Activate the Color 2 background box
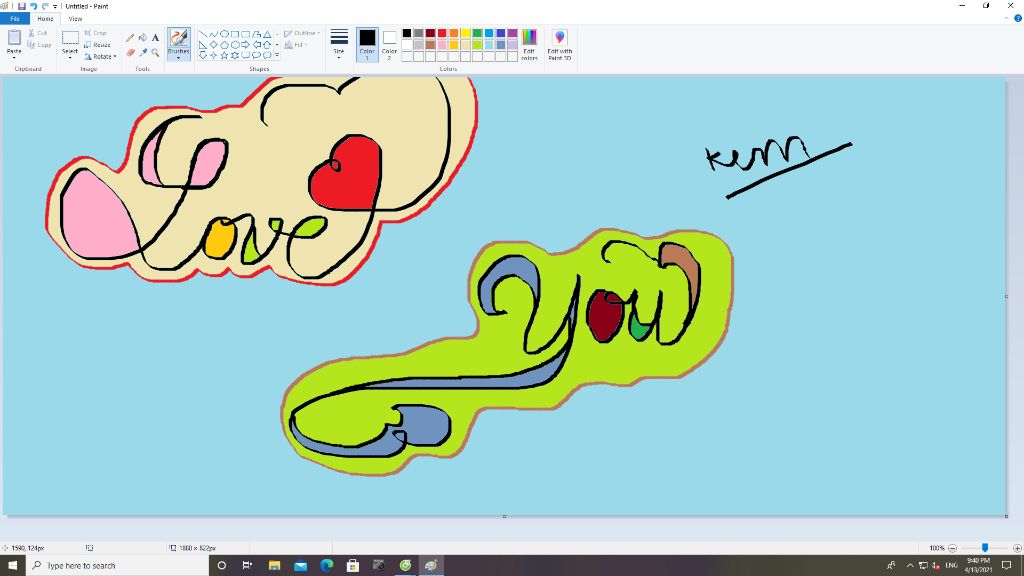Image resolution: width=1024 pixels, height=576 pixels. coord(389,44)
